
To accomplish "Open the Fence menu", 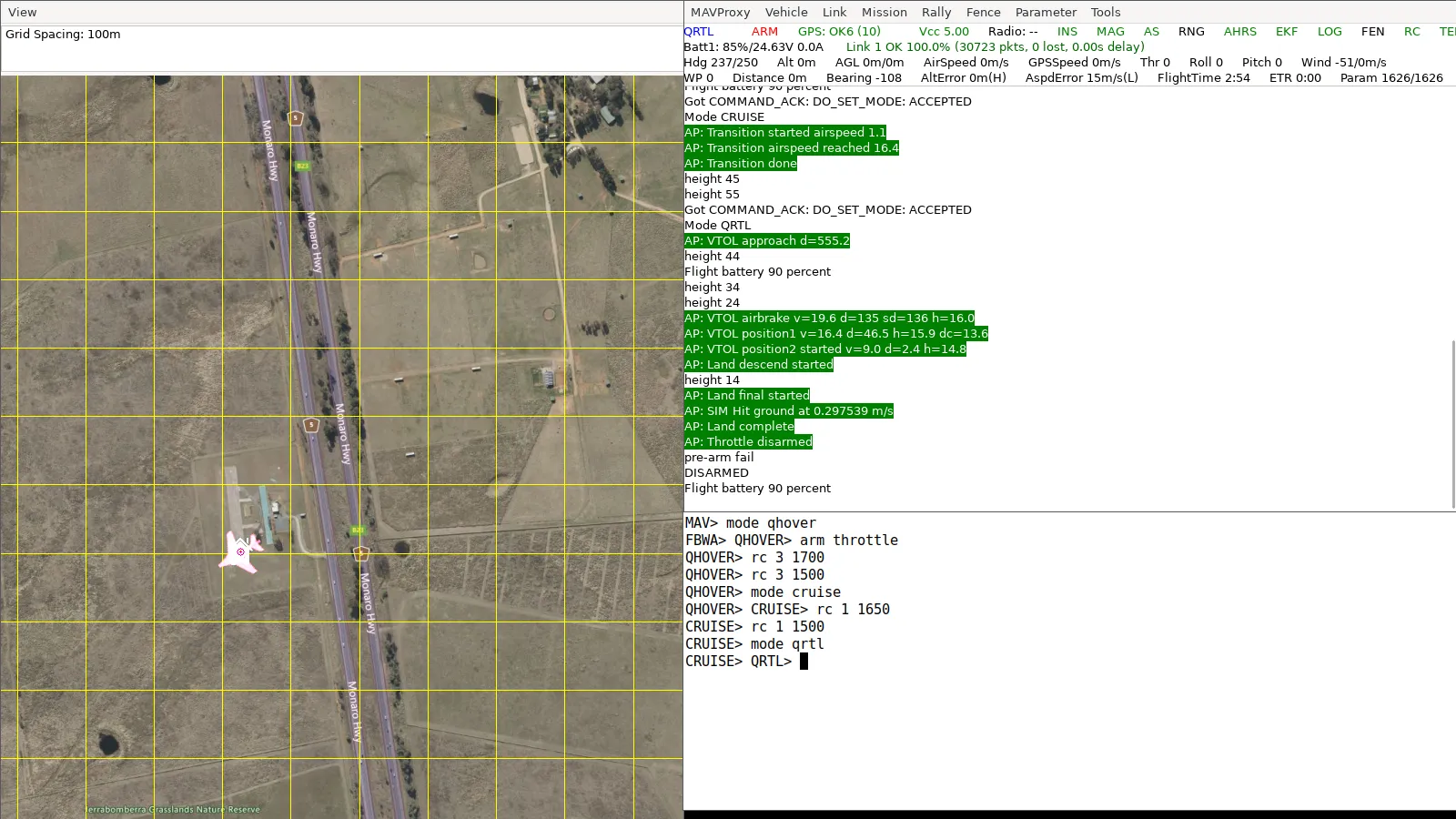I will click(x=983, y=12).
